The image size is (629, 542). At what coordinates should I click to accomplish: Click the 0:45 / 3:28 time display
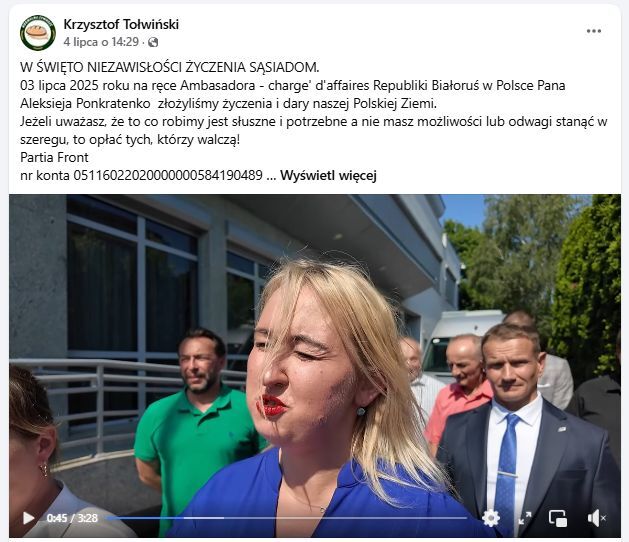coord(72,518)
